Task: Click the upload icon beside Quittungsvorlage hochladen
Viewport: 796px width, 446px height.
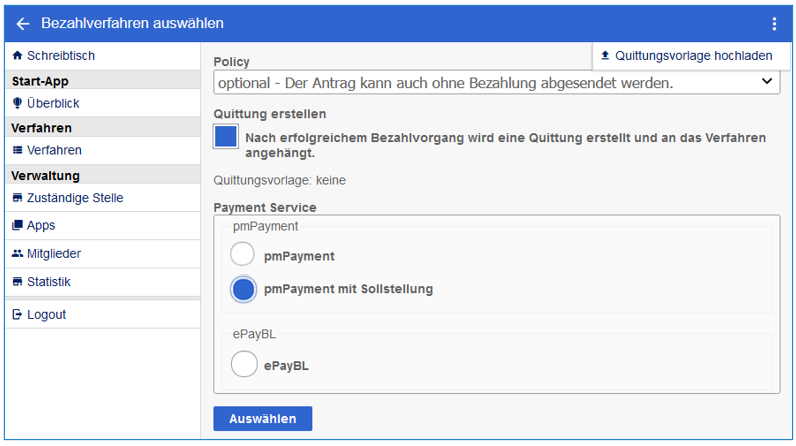Action: [605, 56]
